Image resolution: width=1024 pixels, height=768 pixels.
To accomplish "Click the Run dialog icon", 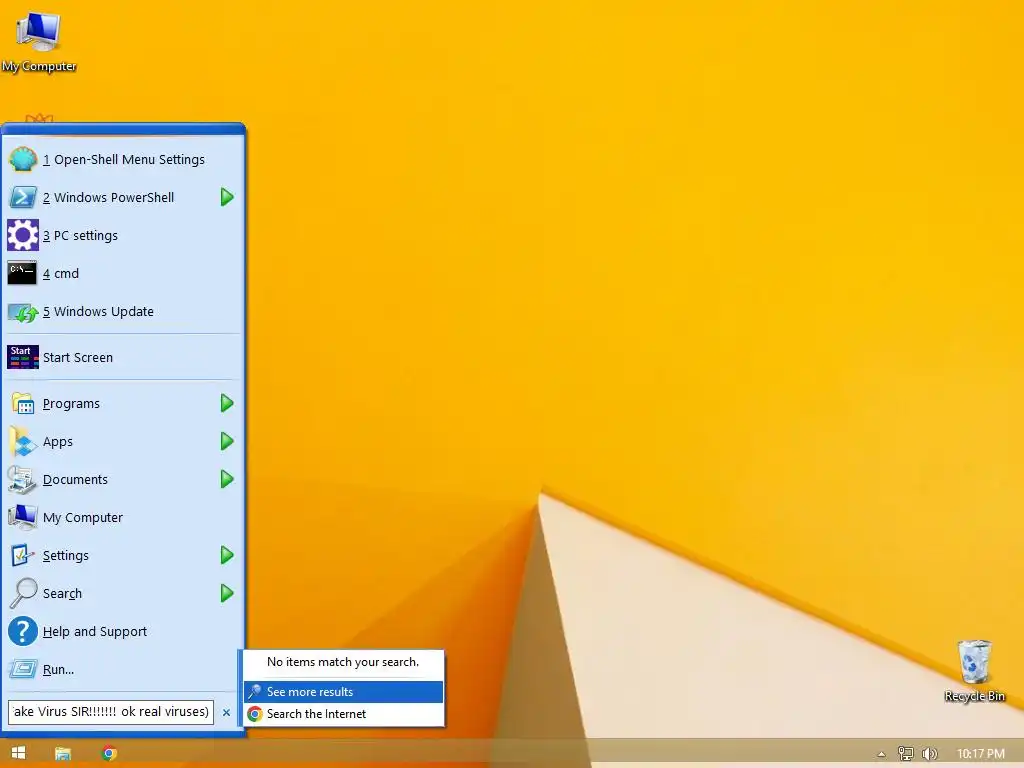I will [22, 669].
